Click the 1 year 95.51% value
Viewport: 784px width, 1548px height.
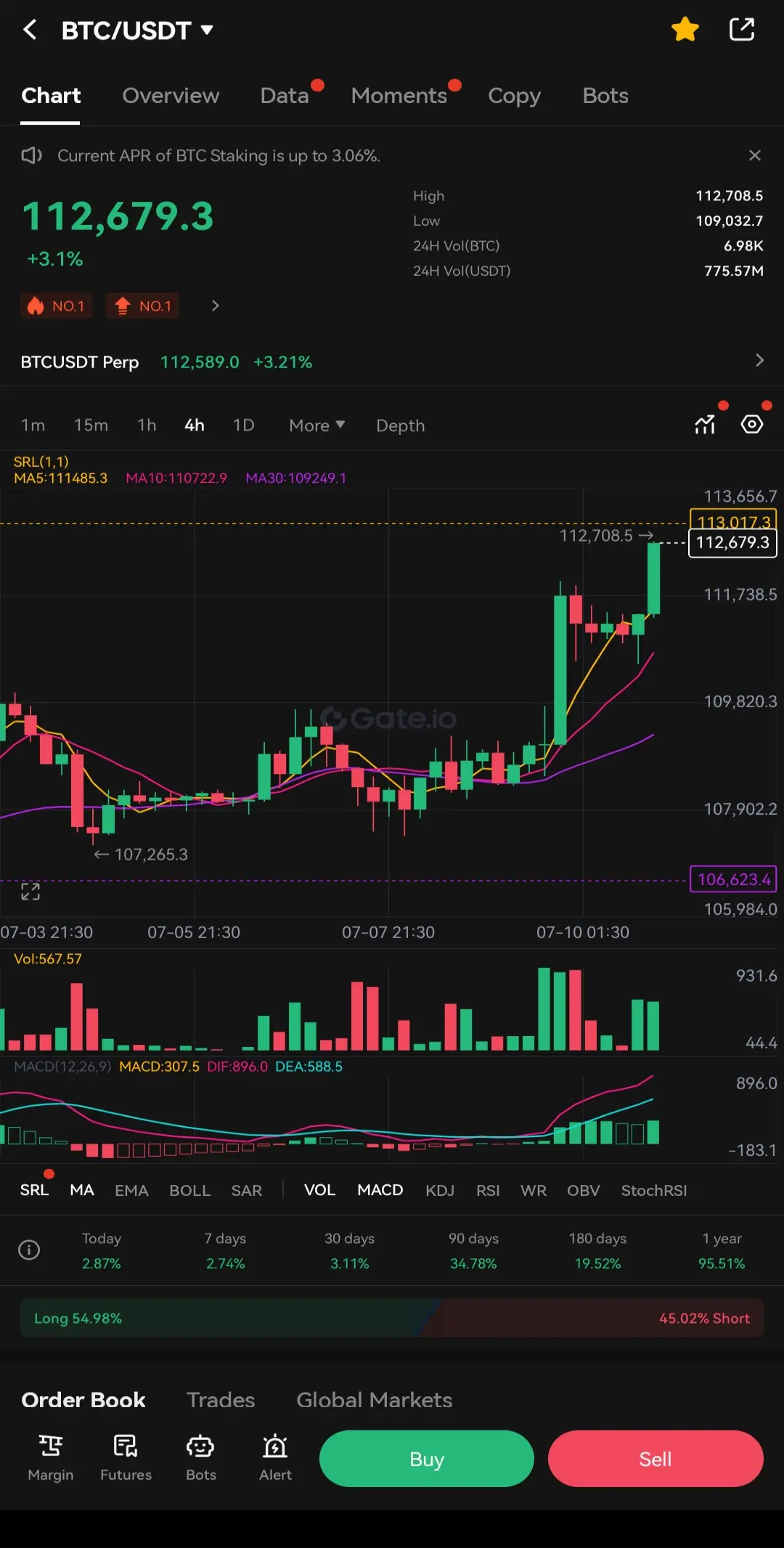722,1263
